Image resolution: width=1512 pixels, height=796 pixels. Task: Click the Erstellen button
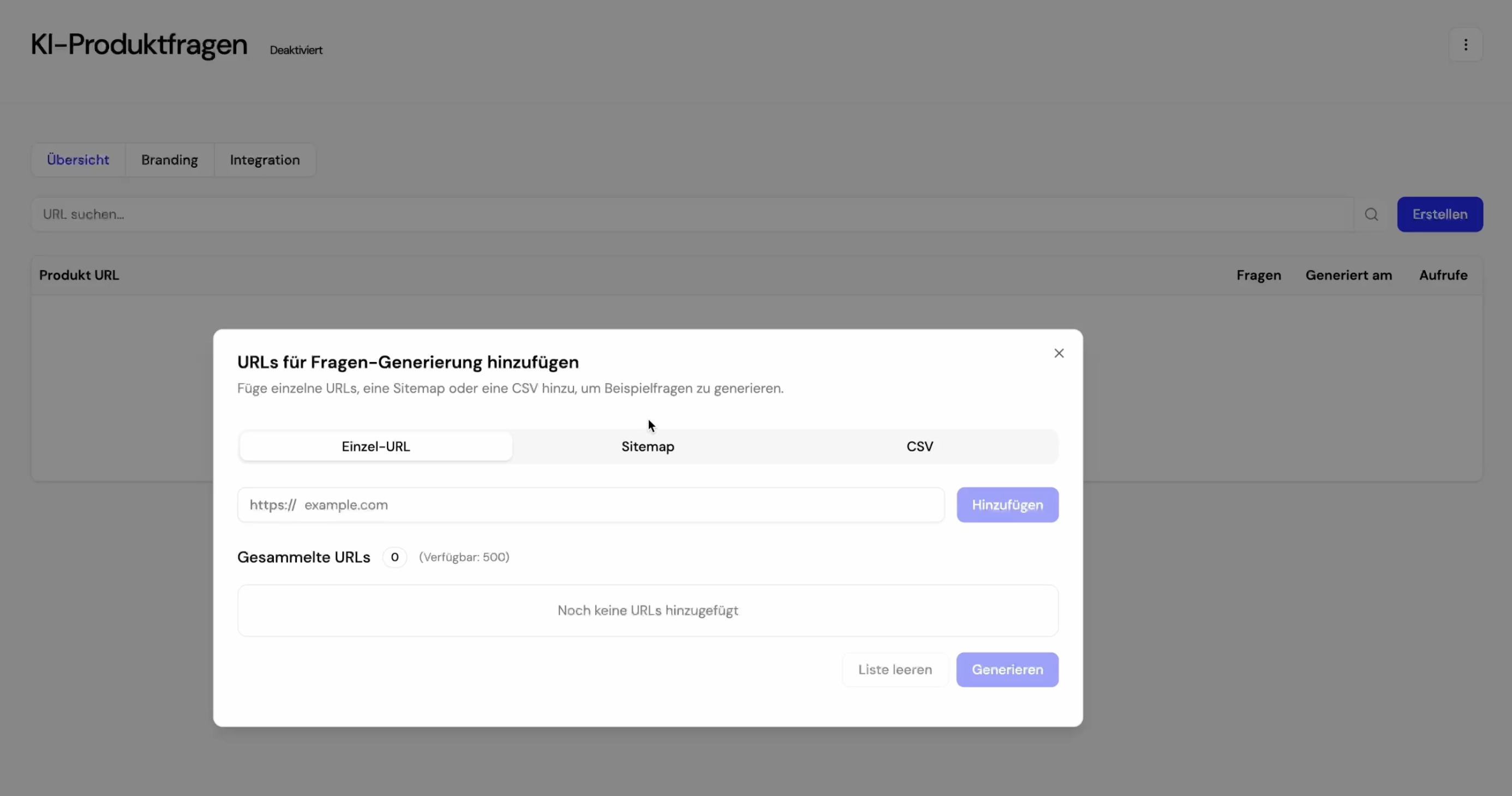click(x=1439, y=215)
